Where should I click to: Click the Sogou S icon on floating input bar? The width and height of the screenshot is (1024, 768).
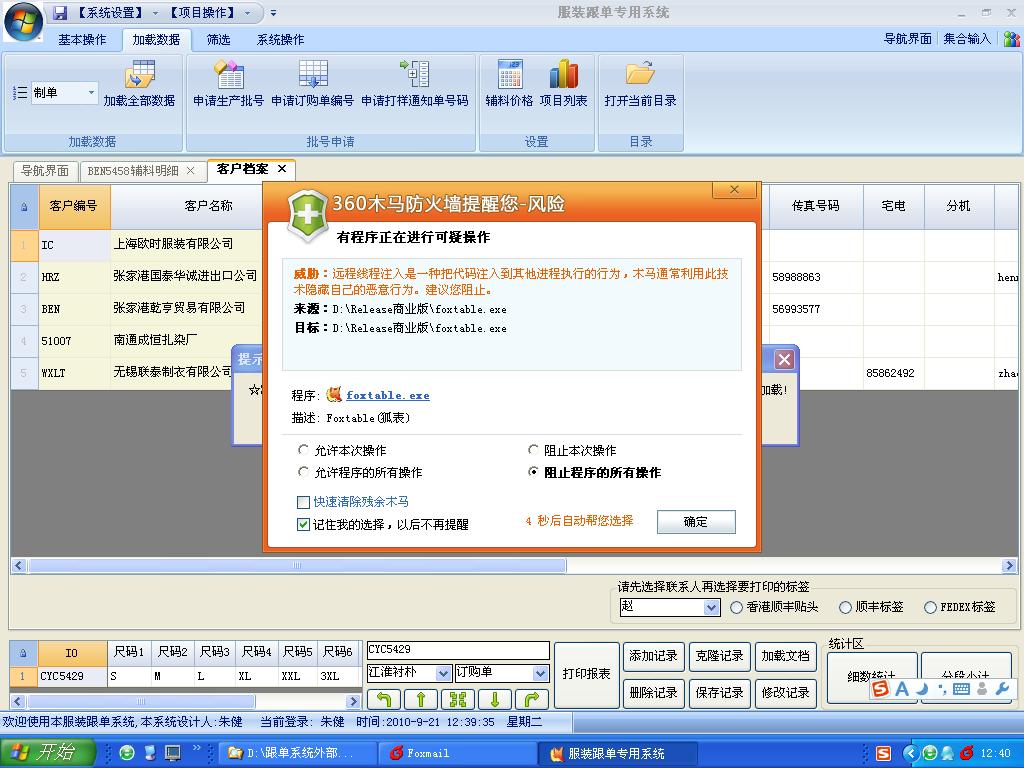880,688
